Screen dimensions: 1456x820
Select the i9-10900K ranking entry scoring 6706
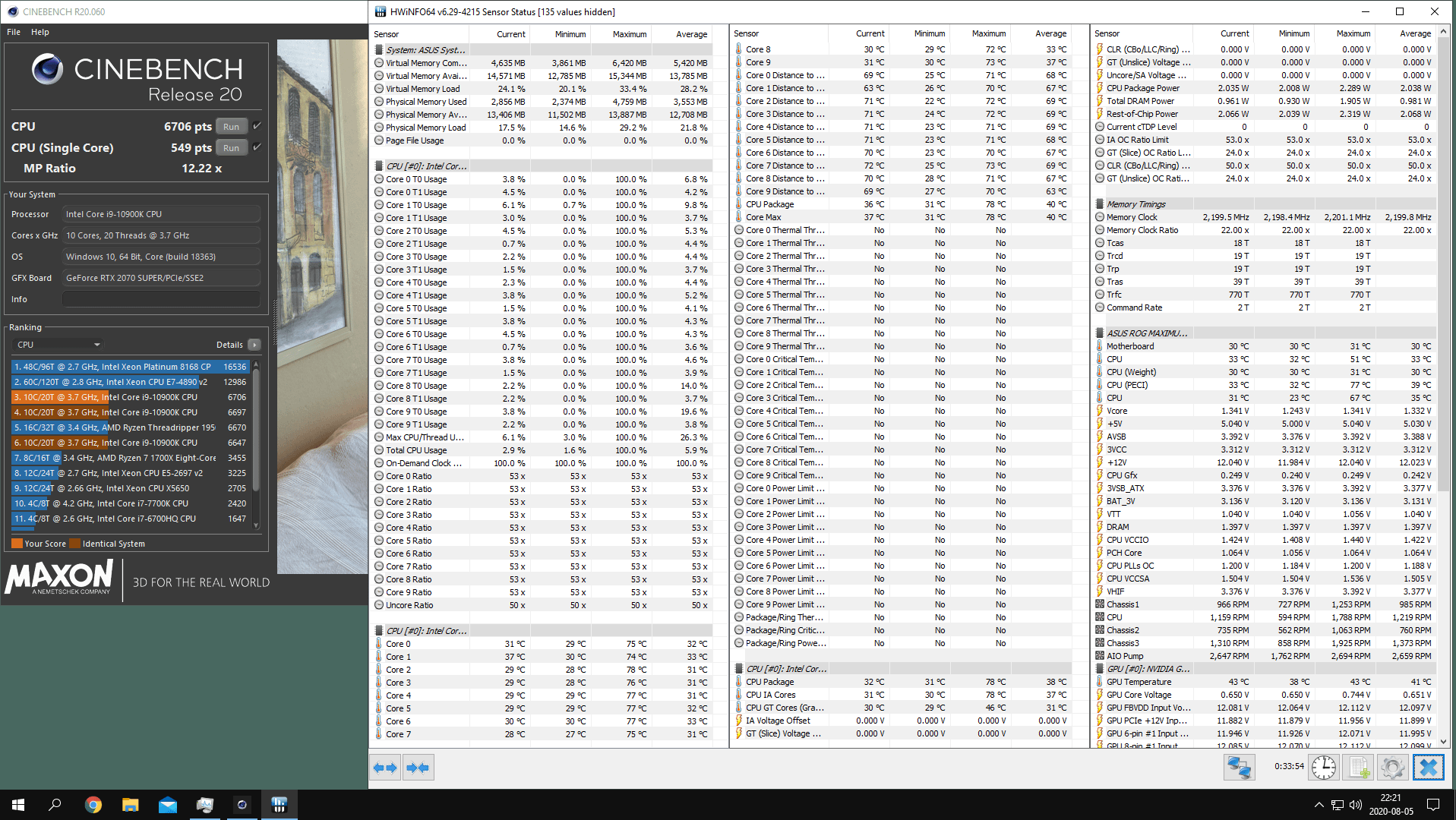pyautogui.click(x=130, y=397)
